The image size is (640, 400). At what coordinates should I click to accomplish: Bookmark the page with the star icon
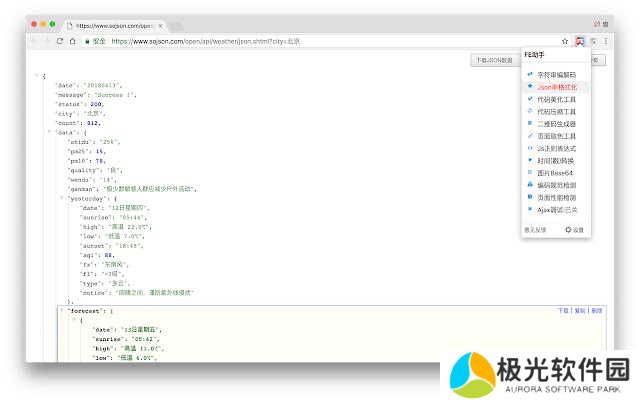(x=566, y=41)
